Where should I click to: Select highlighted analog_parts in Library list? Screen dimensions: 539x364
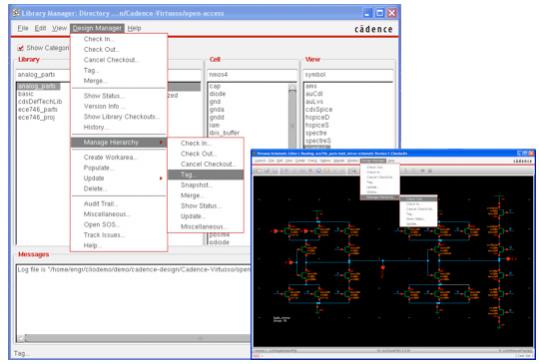point(38,86)
